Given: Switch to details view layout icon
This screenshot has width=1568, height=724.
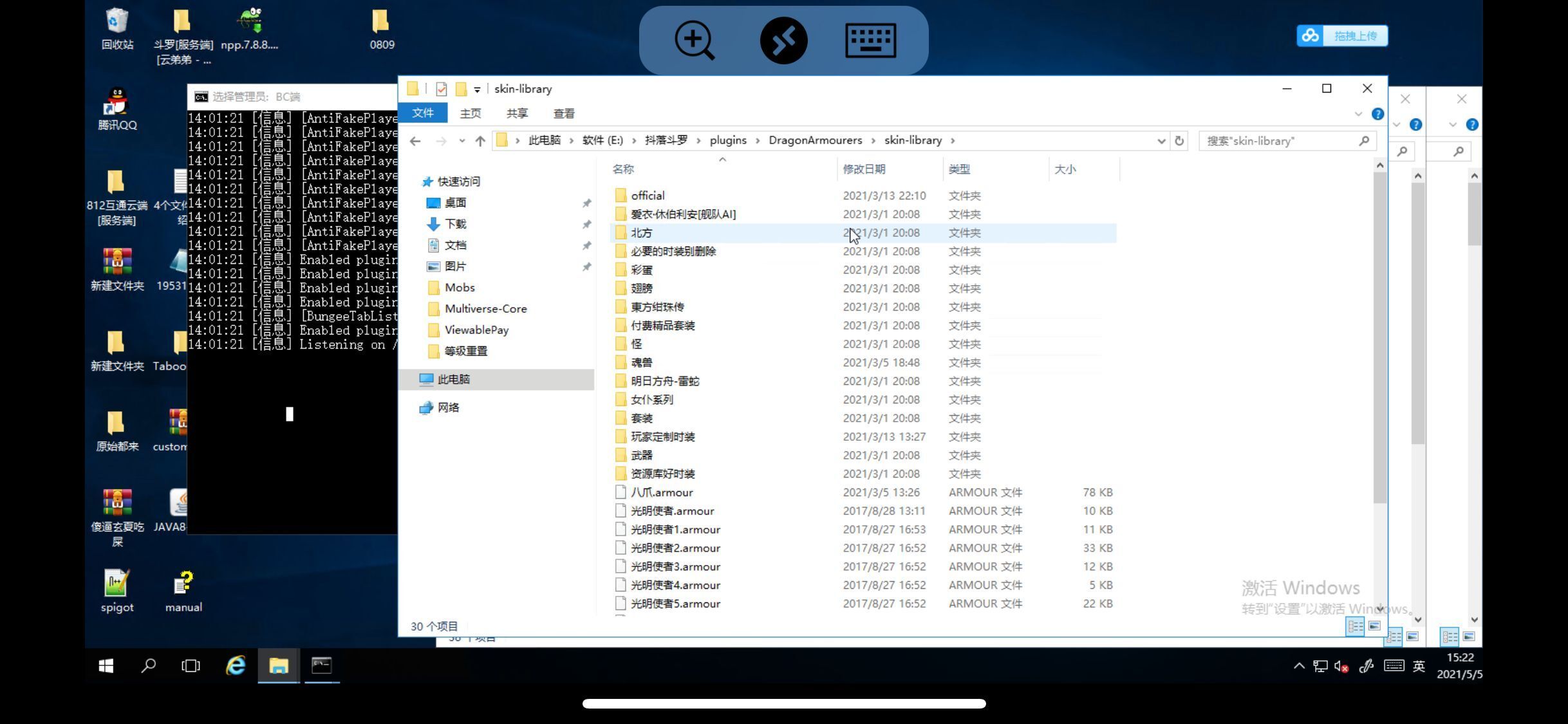Looking at the screenshot, I should (1355, 626).
